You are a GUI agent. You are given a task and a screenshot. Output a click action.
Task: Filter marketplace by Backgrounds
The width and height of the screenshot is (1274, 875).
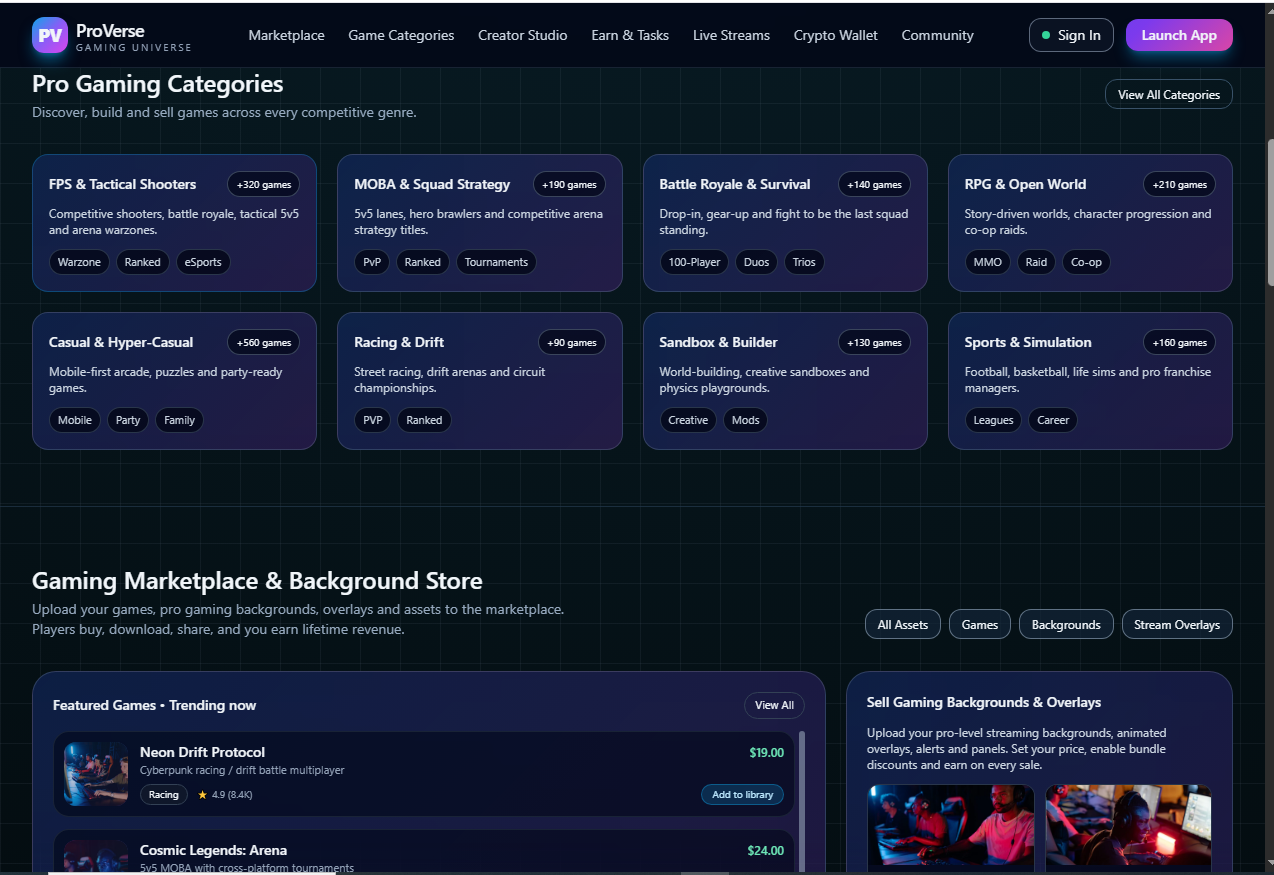pos(1065,625)
